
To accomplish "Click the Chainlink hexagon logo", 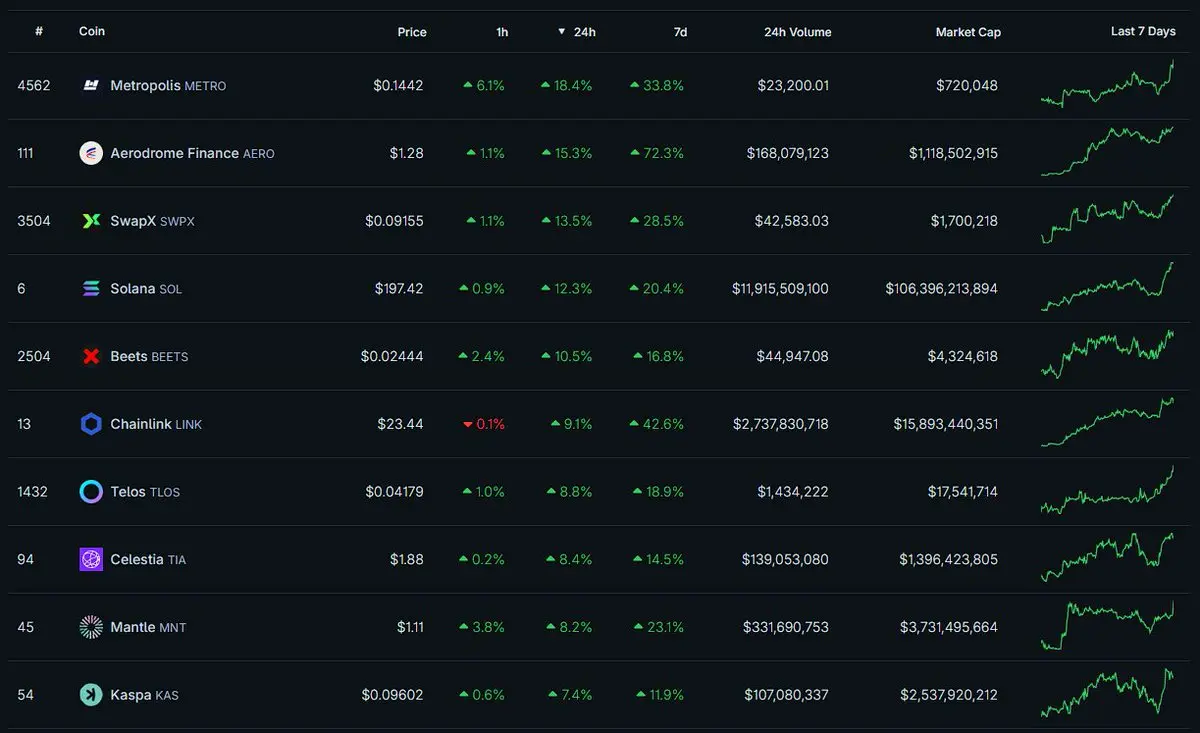I will 91,424.
